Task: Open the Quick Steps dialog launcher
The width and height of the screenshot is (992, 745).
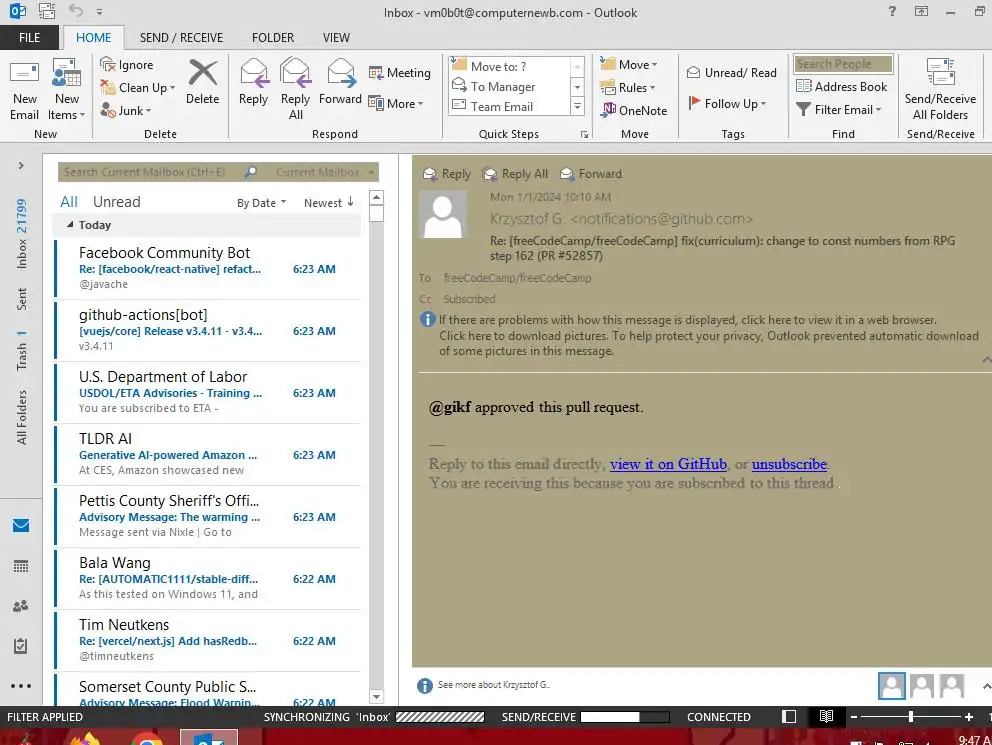Action: pyautogui.click(x=584, y=135)
